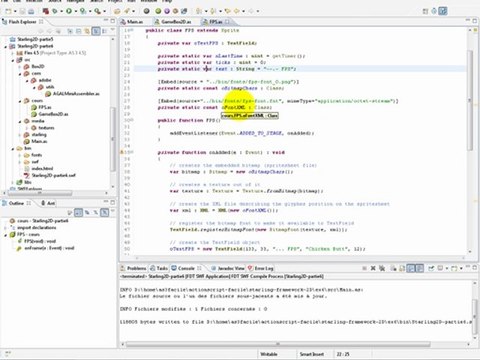
Task: Expand the textures package node
Action: coord(27,128)
